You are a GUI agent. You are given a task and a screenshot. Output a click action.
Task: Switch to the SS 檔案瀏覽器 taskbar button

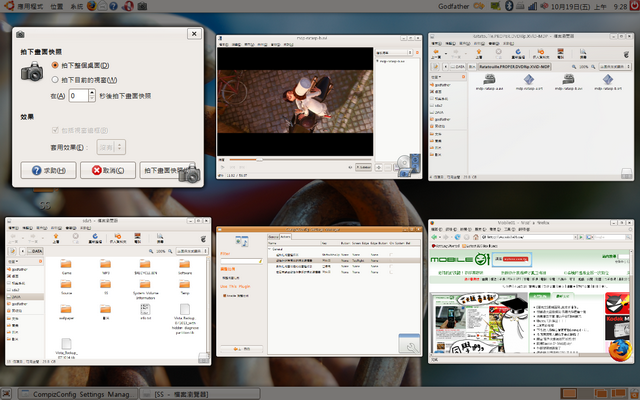(x=200, y=394)
